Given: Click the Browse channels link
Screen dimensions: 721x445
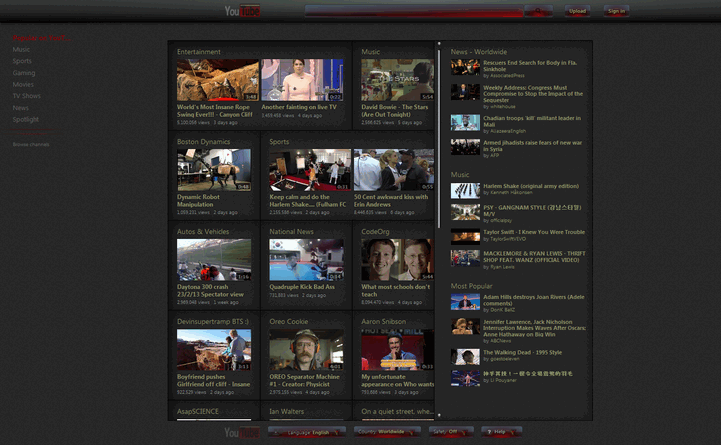Looking at the screenshot, I should (x=31, y=144).
